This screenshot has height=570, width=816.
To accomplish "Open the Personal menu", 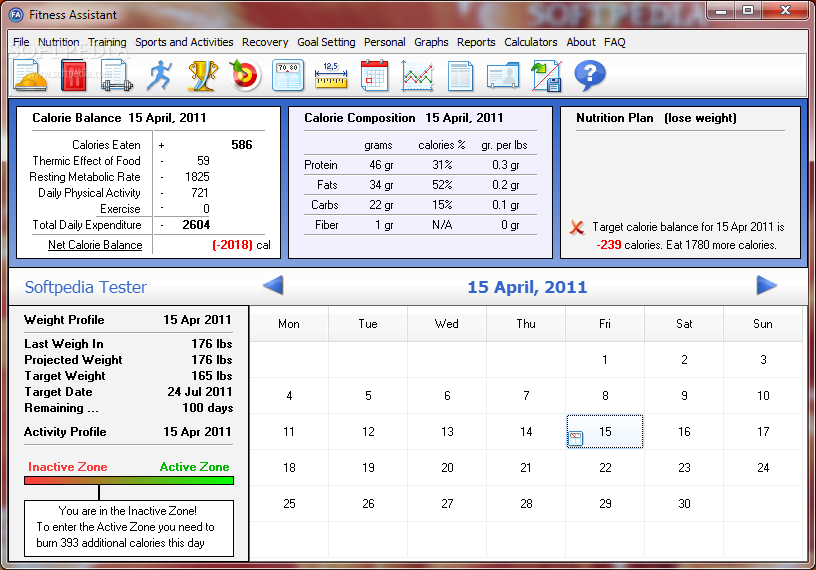I will (x=385, y=42).
